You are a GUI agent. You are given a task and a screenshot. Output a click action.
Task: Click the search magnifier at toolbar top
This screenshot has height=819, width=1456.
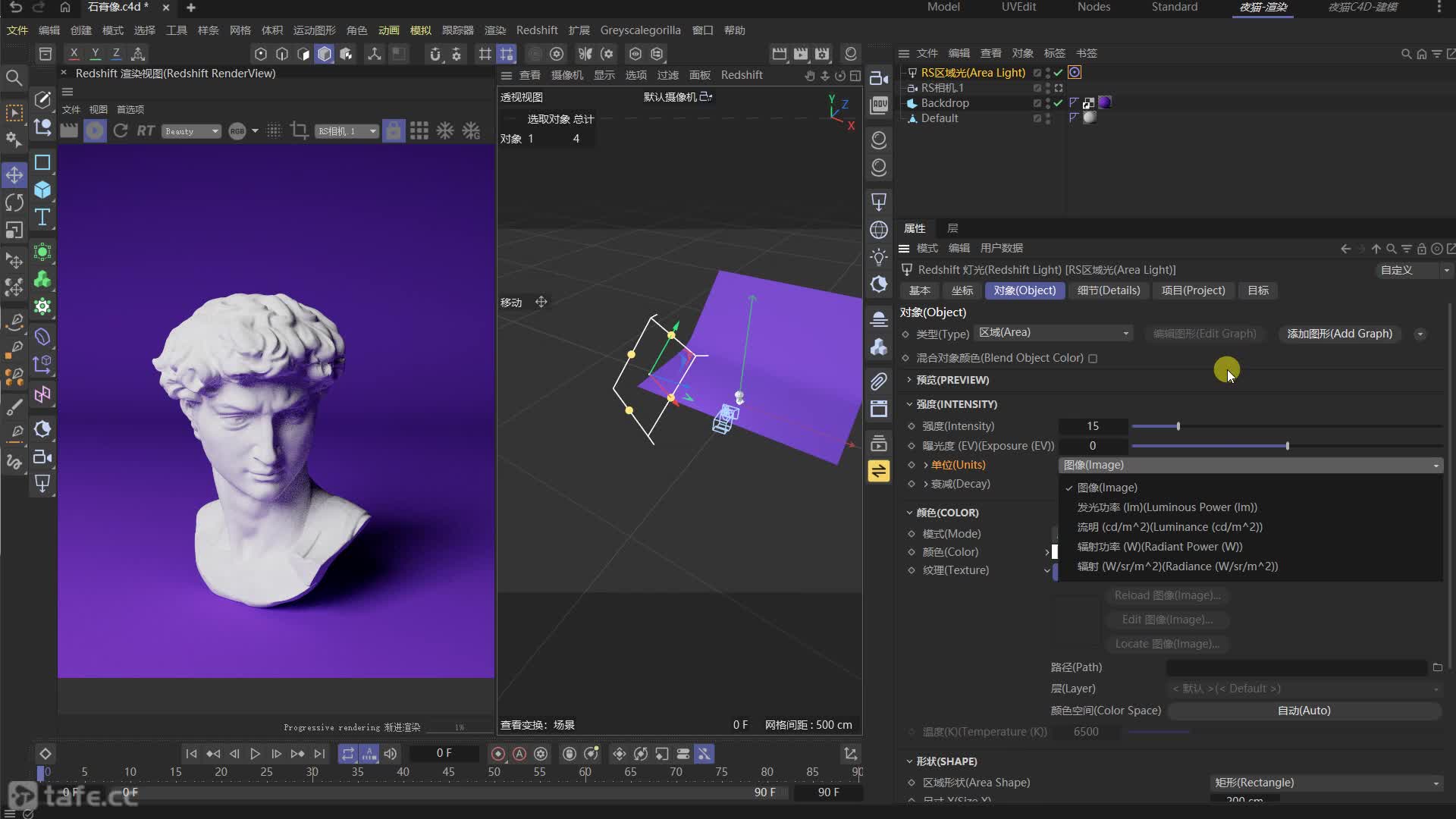(x=14, y=77)
